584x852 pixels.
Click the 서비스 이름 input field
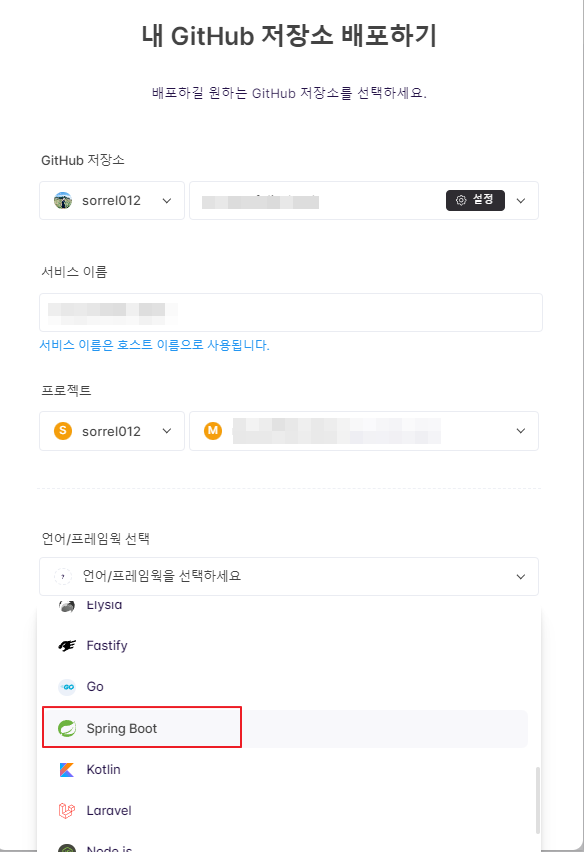click(289, 312)
